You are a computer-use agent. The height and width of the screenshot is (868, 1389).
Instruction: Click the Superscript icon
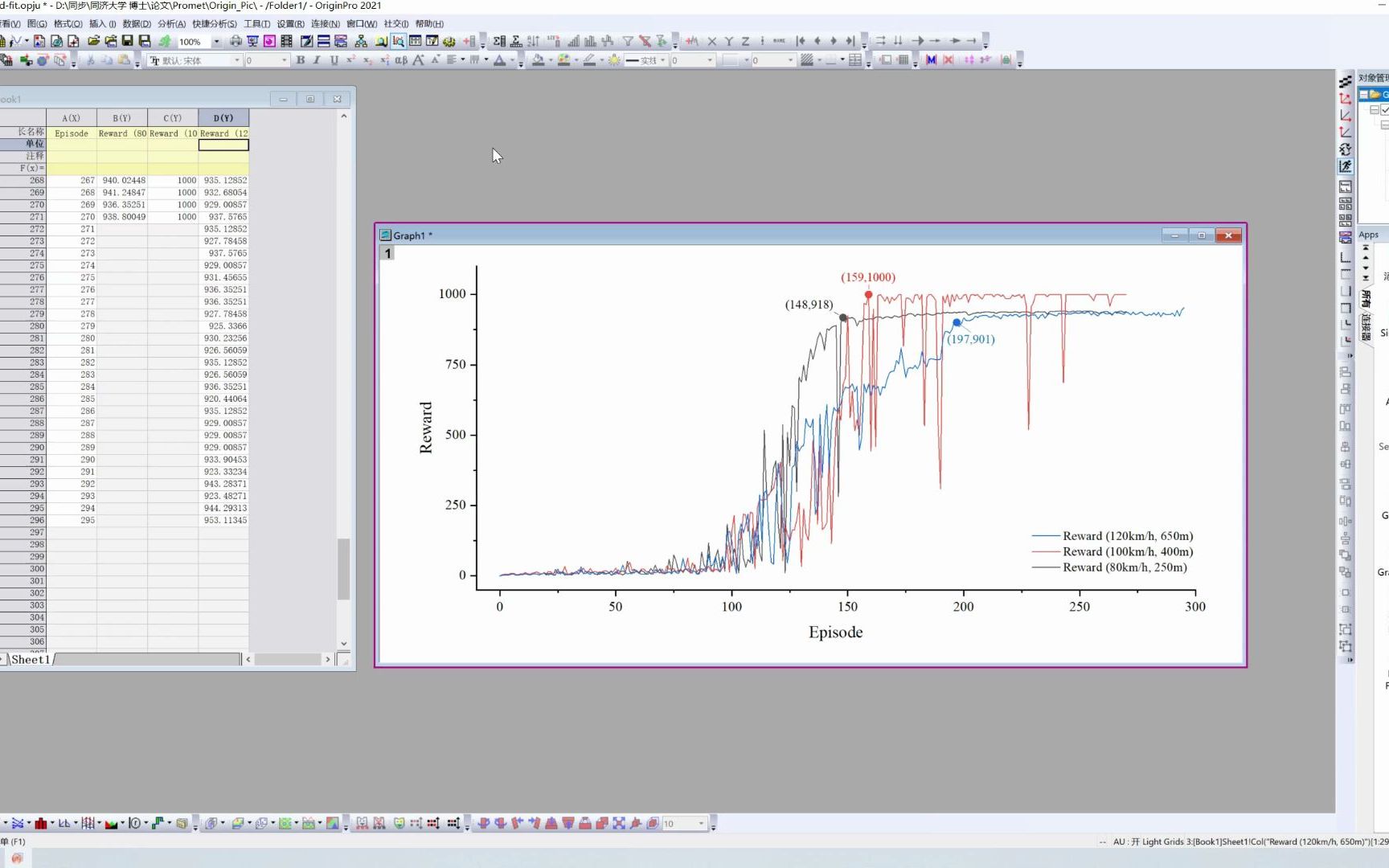tap(350, 60)
